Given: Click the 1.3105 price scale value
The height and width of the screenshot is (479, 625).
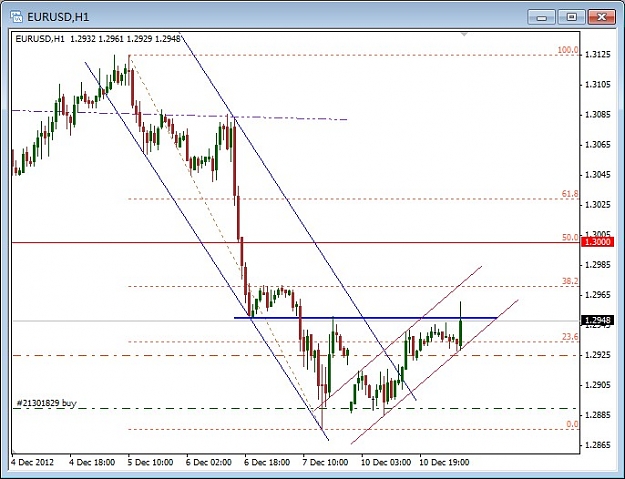Looking at the screenshot, I should tap(597, 84).
